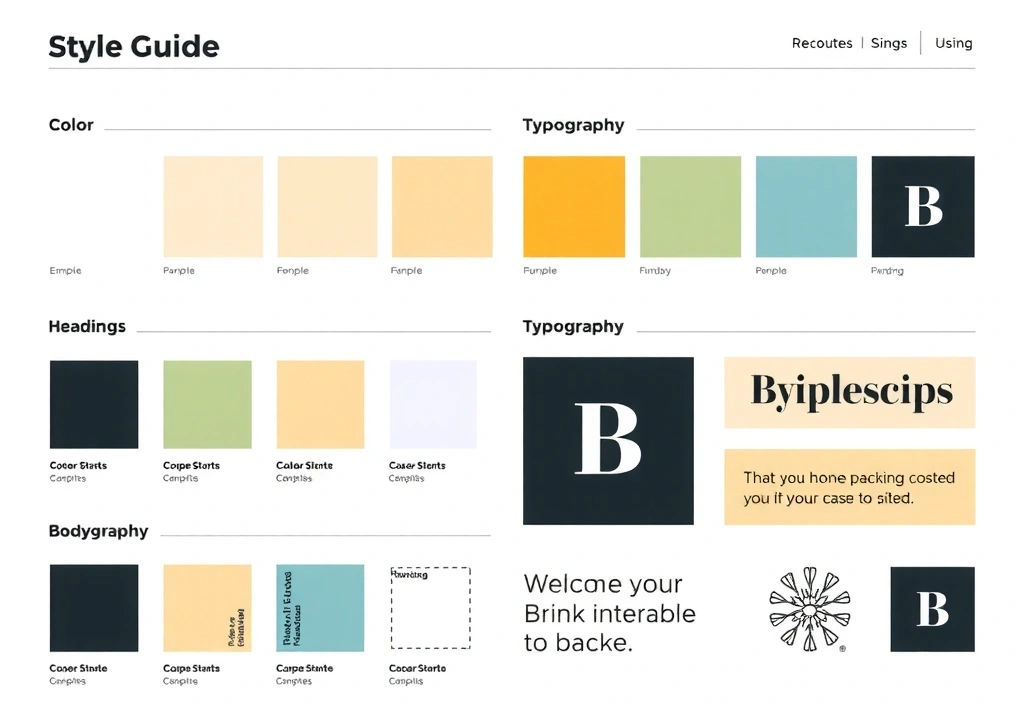Click the dark "B" logo tile in Typography row

point(922,205)
